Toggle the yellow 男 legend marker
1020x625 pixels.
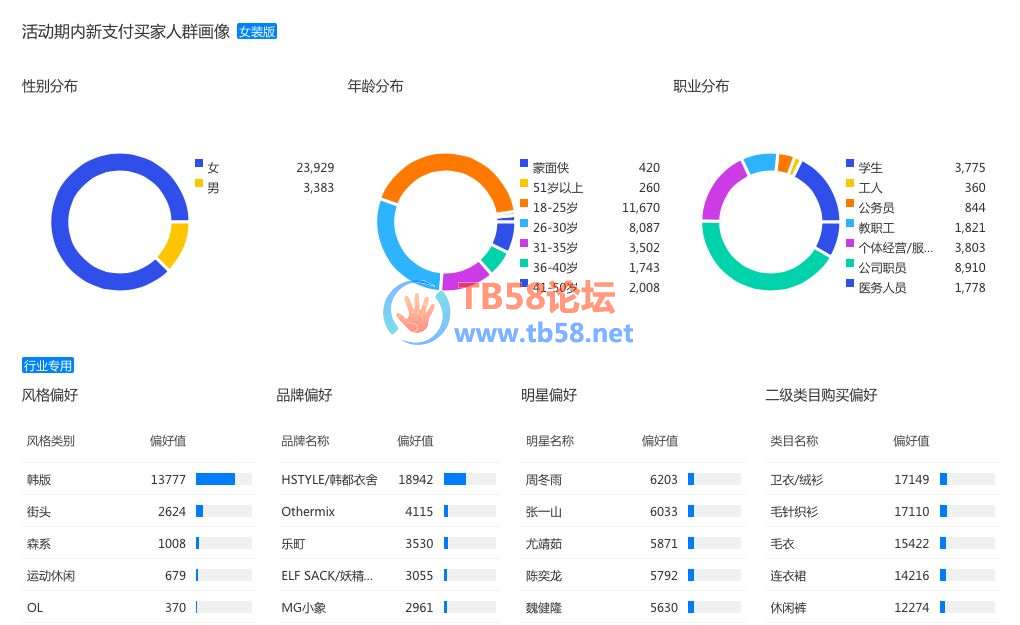199,184
